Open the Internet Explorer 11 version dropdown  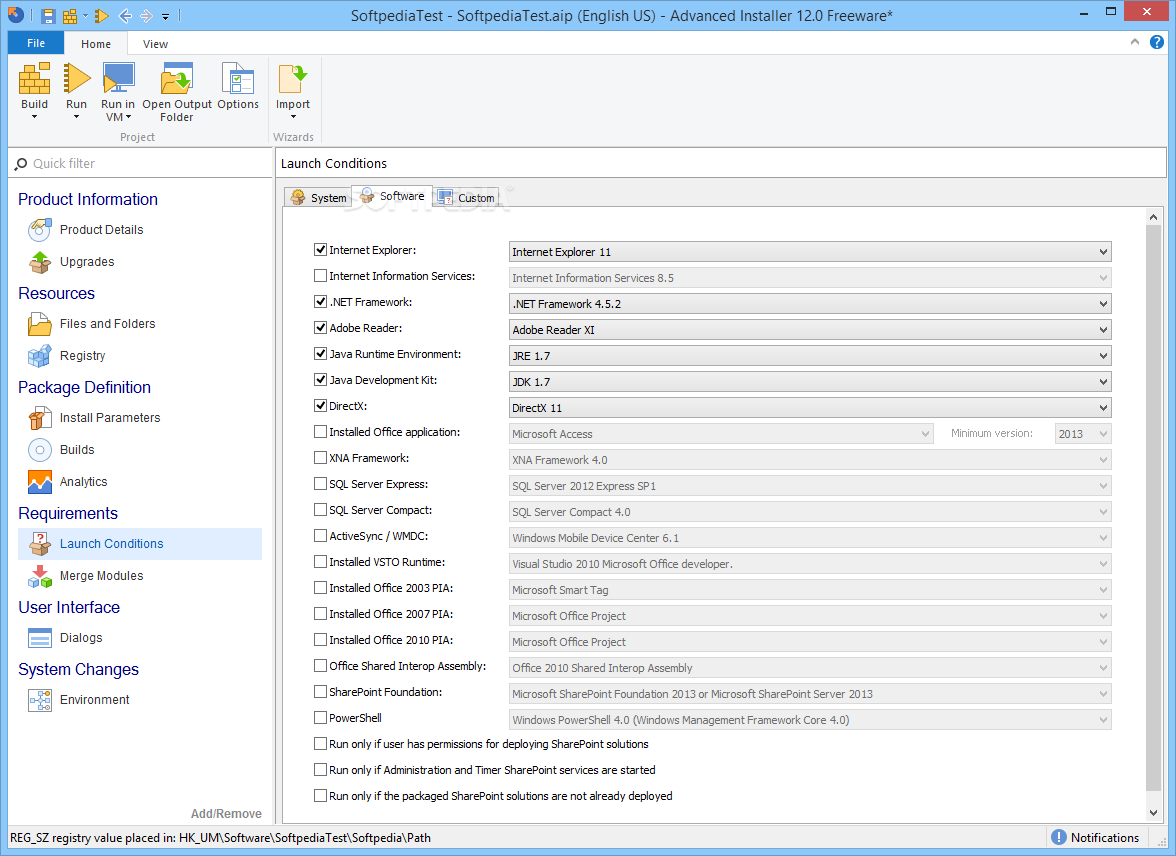pyautogui.click(x=810, y=252)
